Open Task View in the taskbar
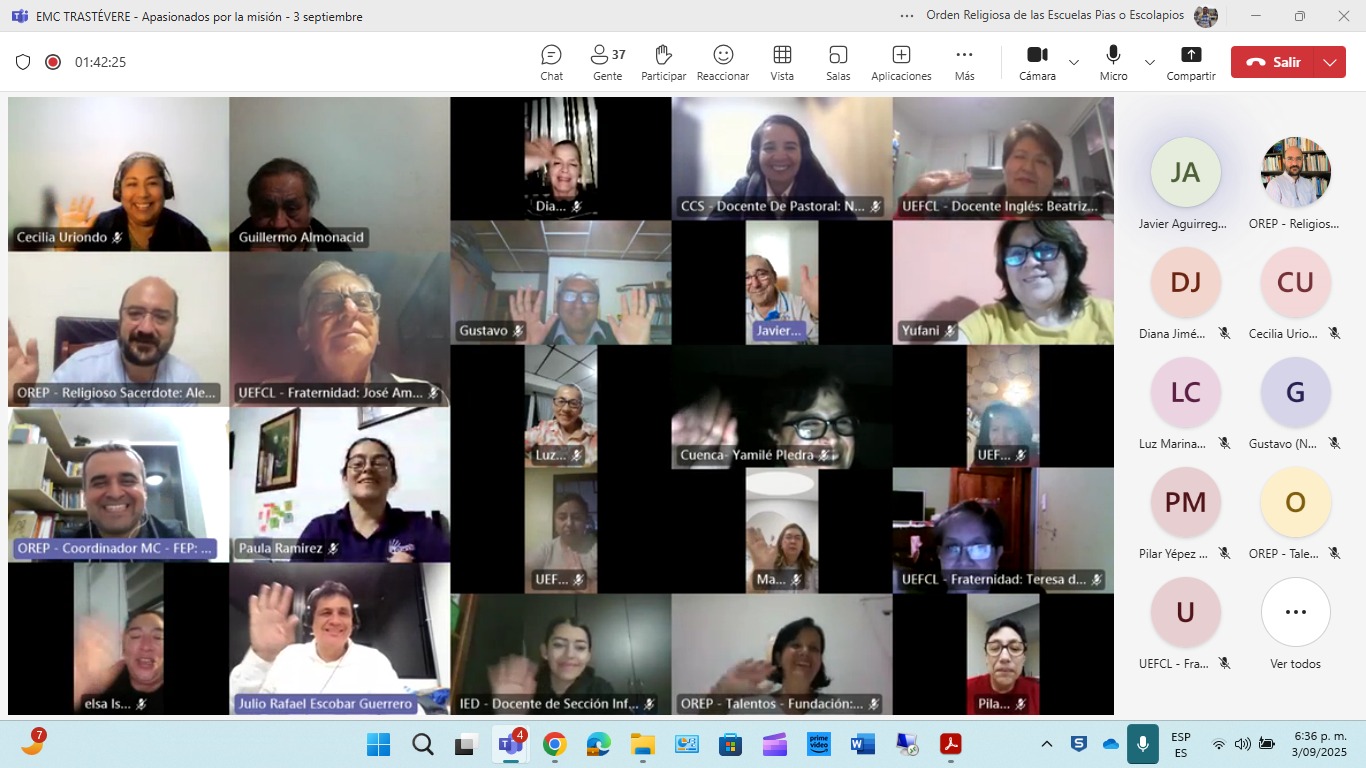1366x768 pixels. (466, 744)
